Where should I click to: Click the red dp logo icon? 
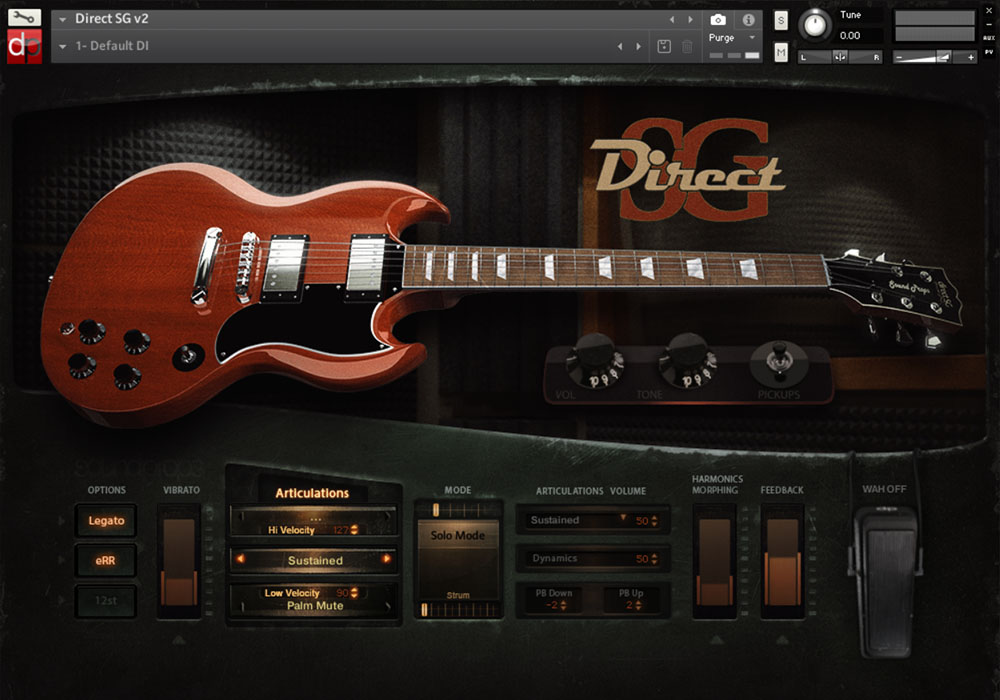24,46
